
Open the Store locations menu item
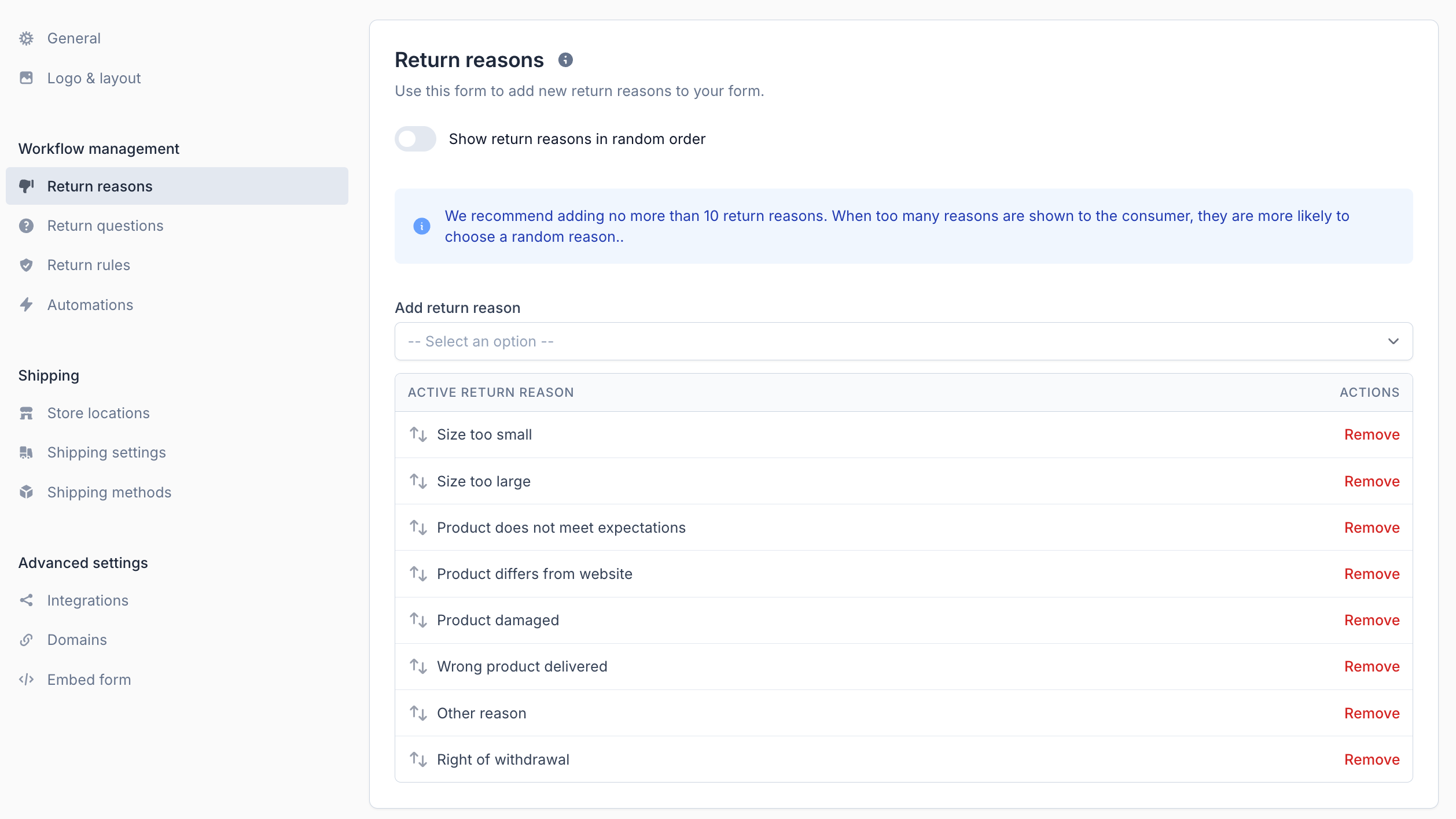[98, 413]
